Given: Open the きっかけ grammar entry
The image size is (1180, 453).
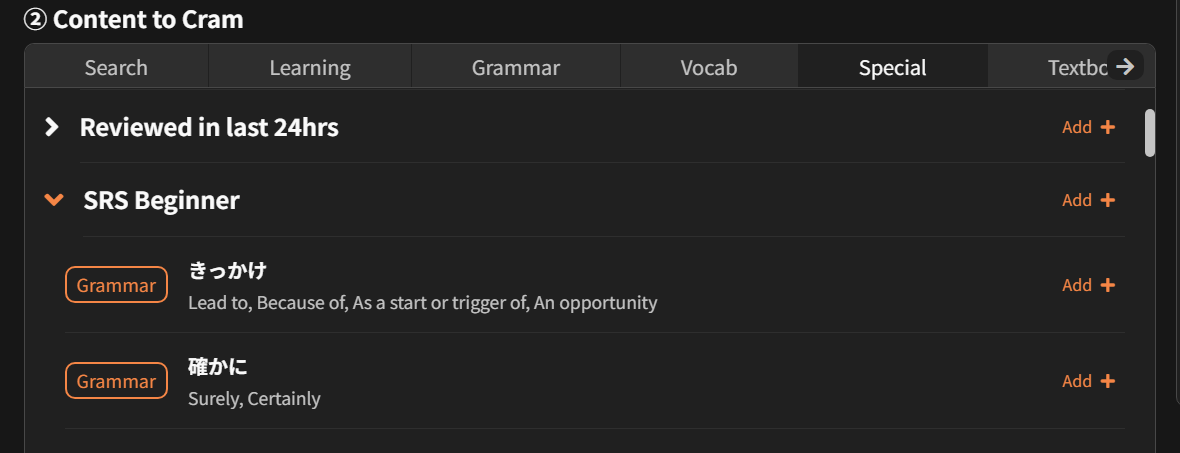Looking at the screenshot, I should click(228, 271).
